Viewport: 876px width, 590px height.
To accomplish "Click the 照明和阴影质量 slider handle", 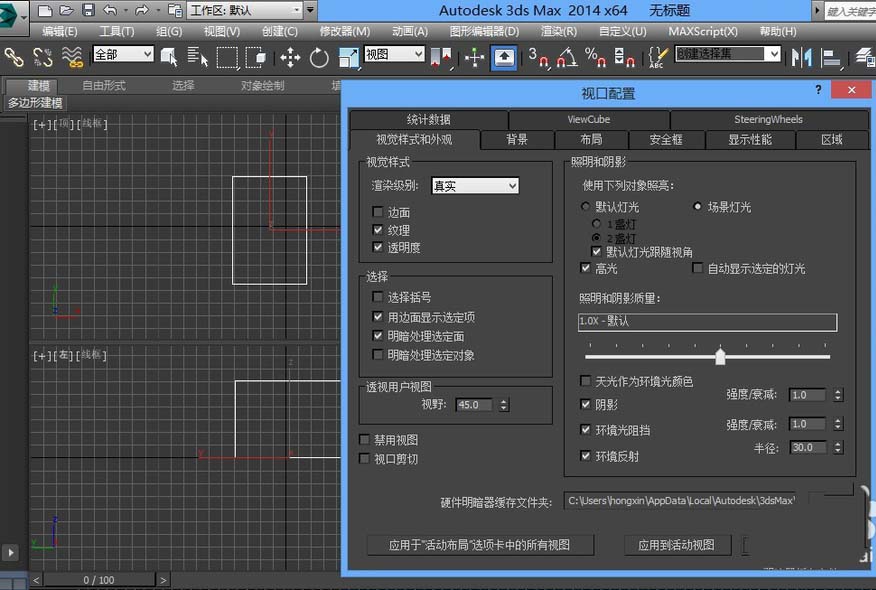I will click(720, 356).
